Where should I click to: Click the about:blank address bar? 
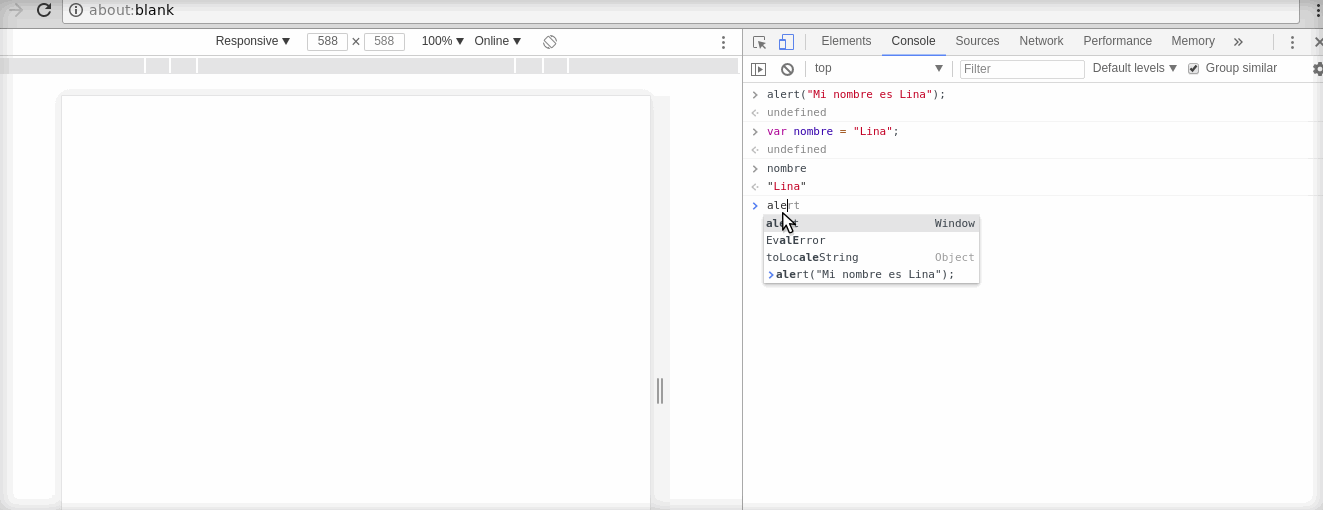(680, 10)
